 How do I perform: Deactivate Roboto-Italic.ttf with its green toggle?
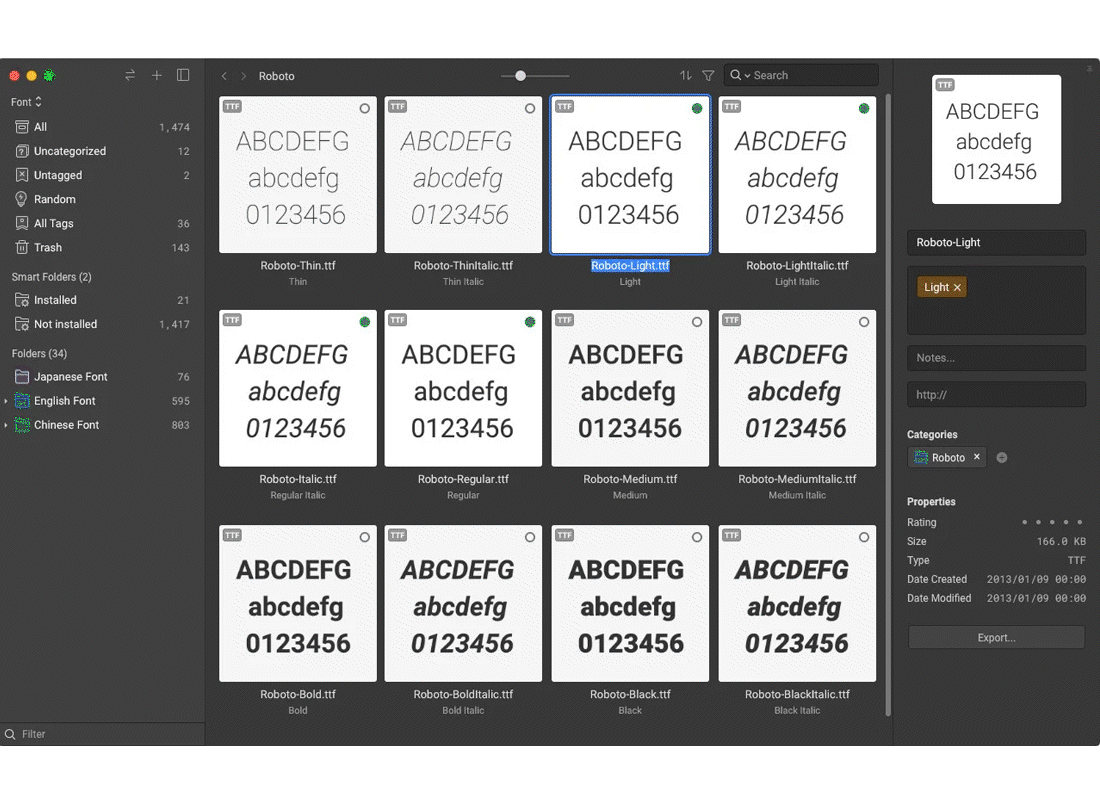pos(365,322)
